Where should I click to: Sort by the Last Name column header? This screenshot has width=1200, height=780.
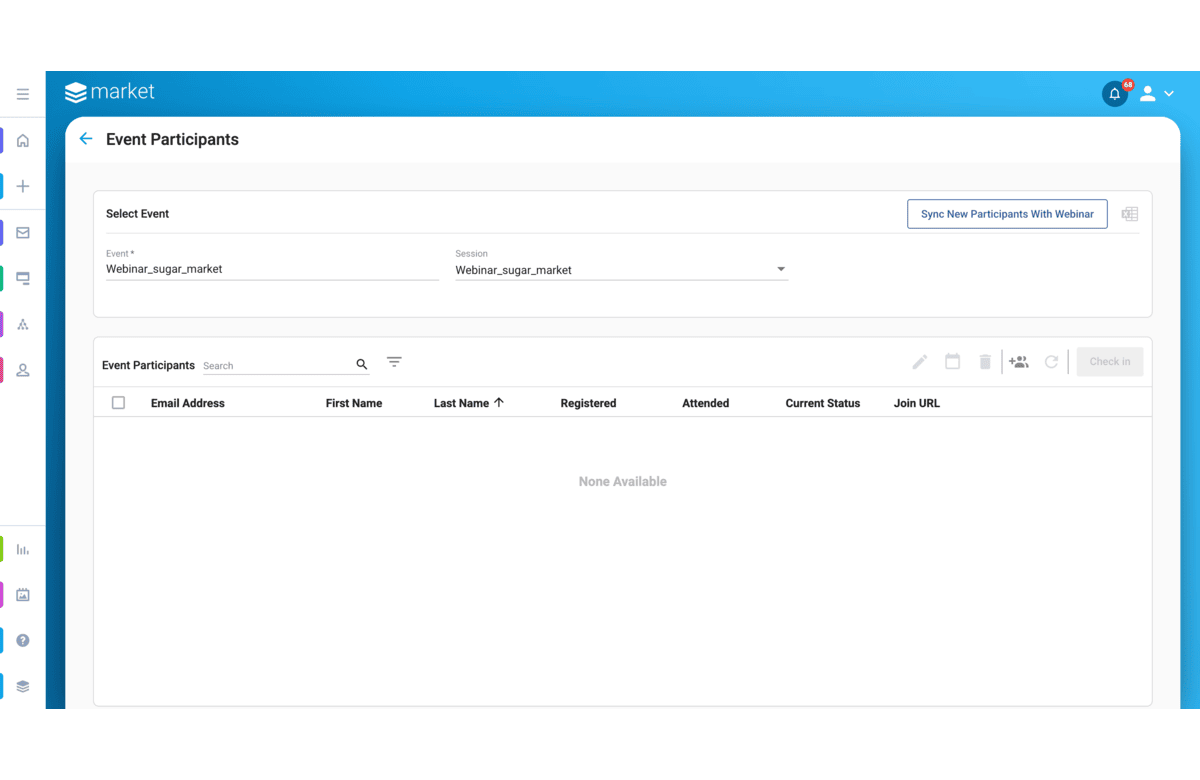tap(461, 403)
